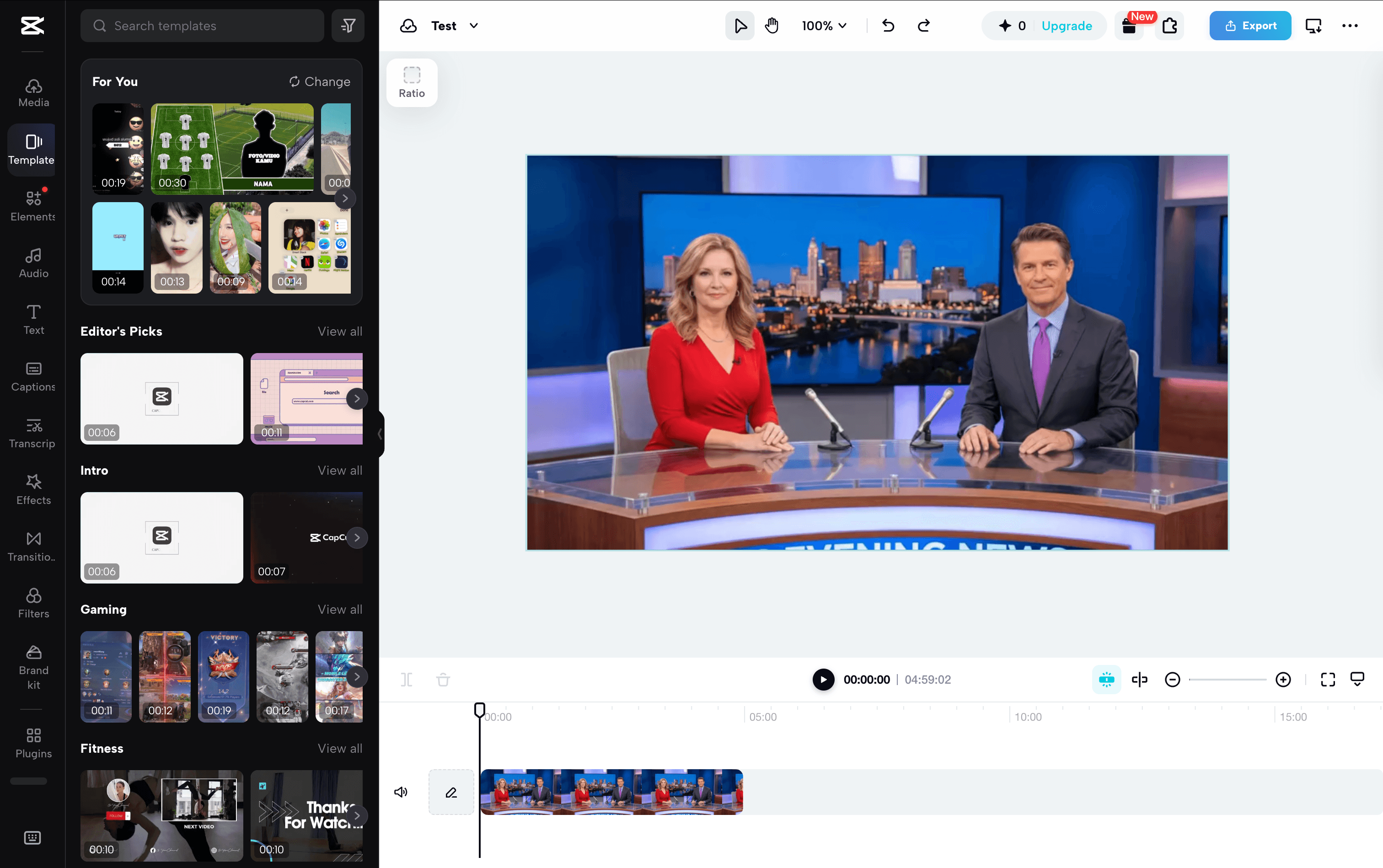
Task: Open the Effects panel
Action: (x=33, y=490)
